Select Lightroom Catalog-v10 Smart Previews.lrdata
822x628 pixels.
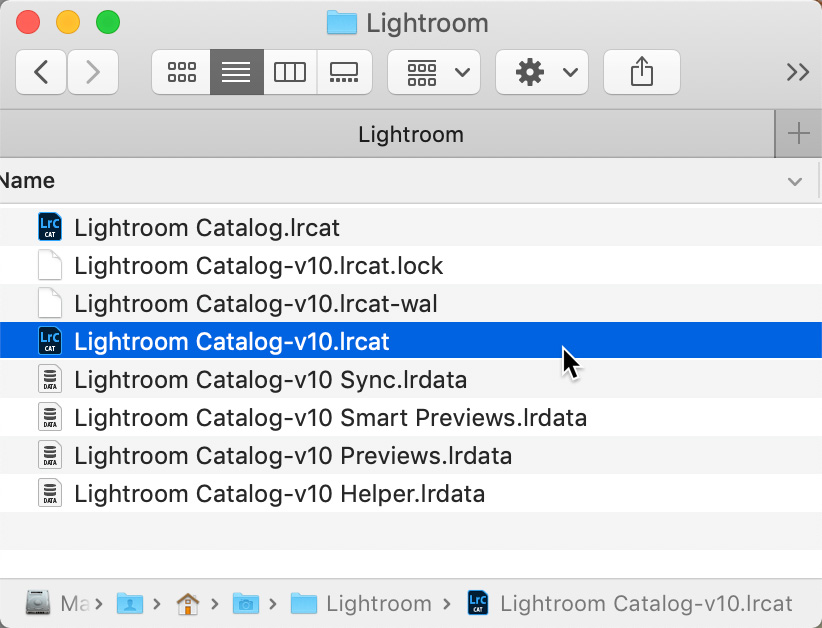[330, 418]
